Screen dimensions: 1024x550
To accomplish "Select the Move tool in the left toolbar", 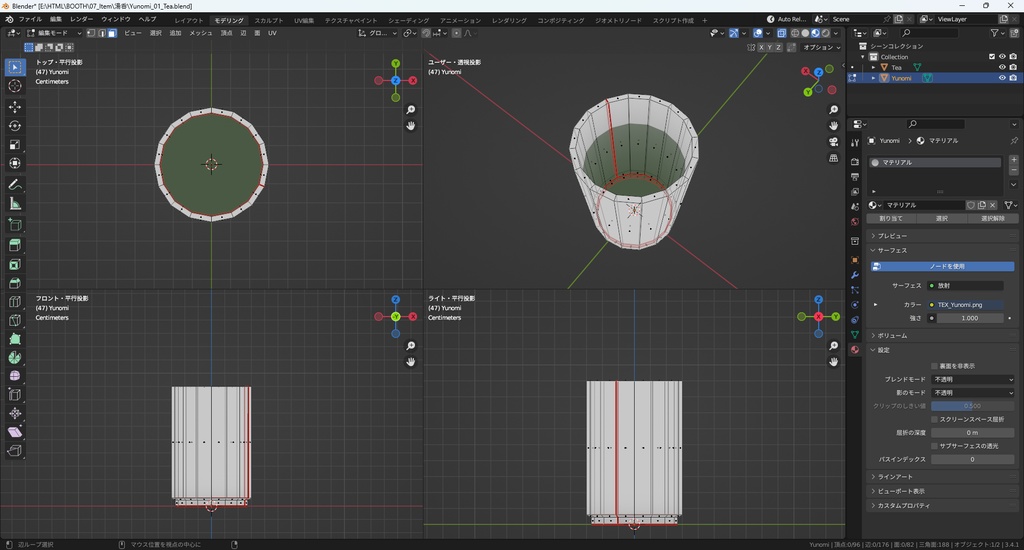I will [x=15, y=106].
